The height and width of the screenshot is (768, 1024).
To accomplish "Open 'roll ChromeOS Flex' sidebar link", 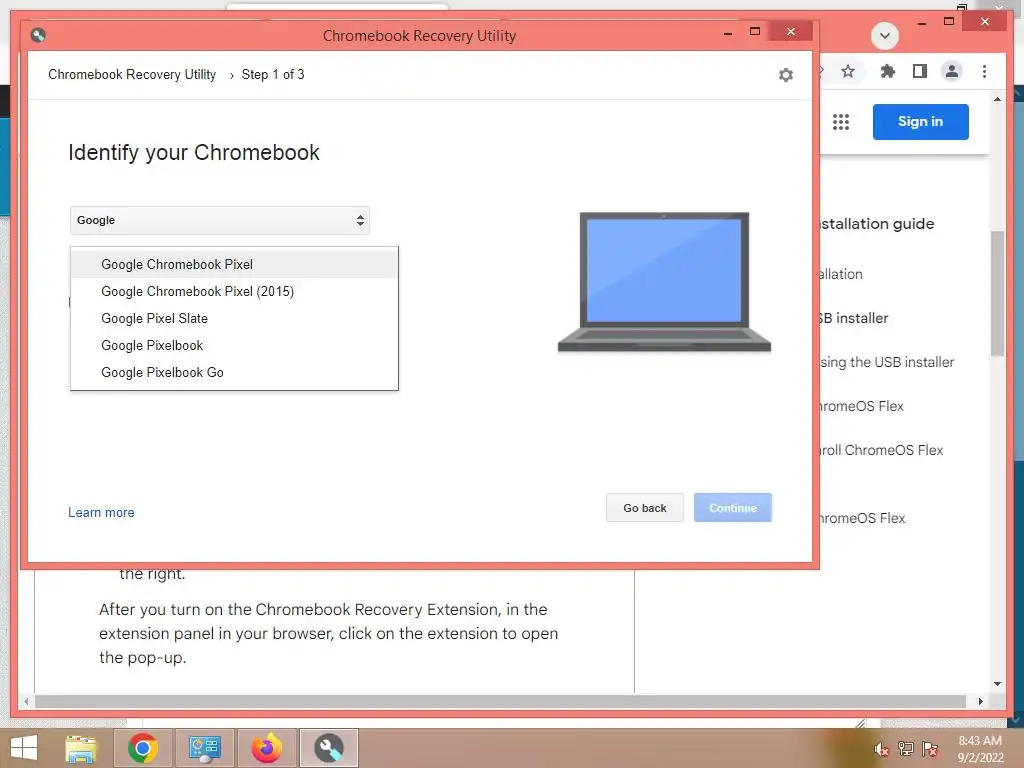I will tap(882, 450).
